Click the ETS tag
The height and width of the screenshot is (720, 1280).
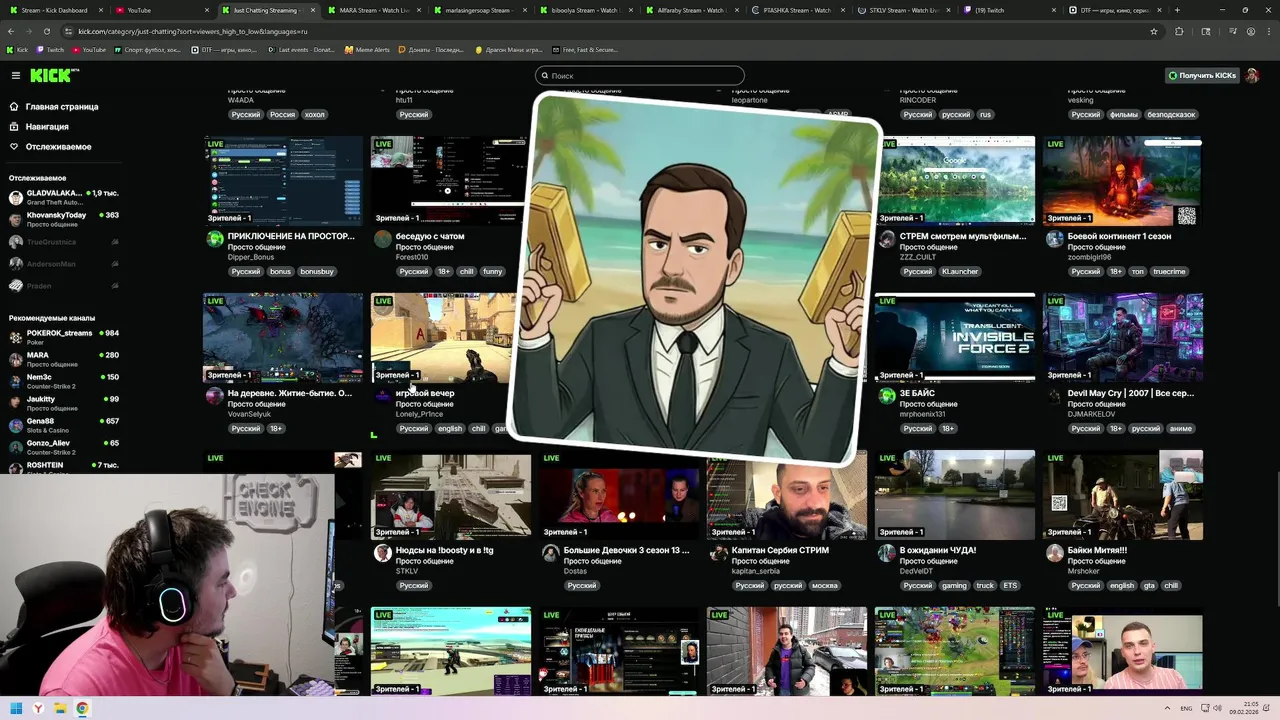click(x=1010, y=585)
